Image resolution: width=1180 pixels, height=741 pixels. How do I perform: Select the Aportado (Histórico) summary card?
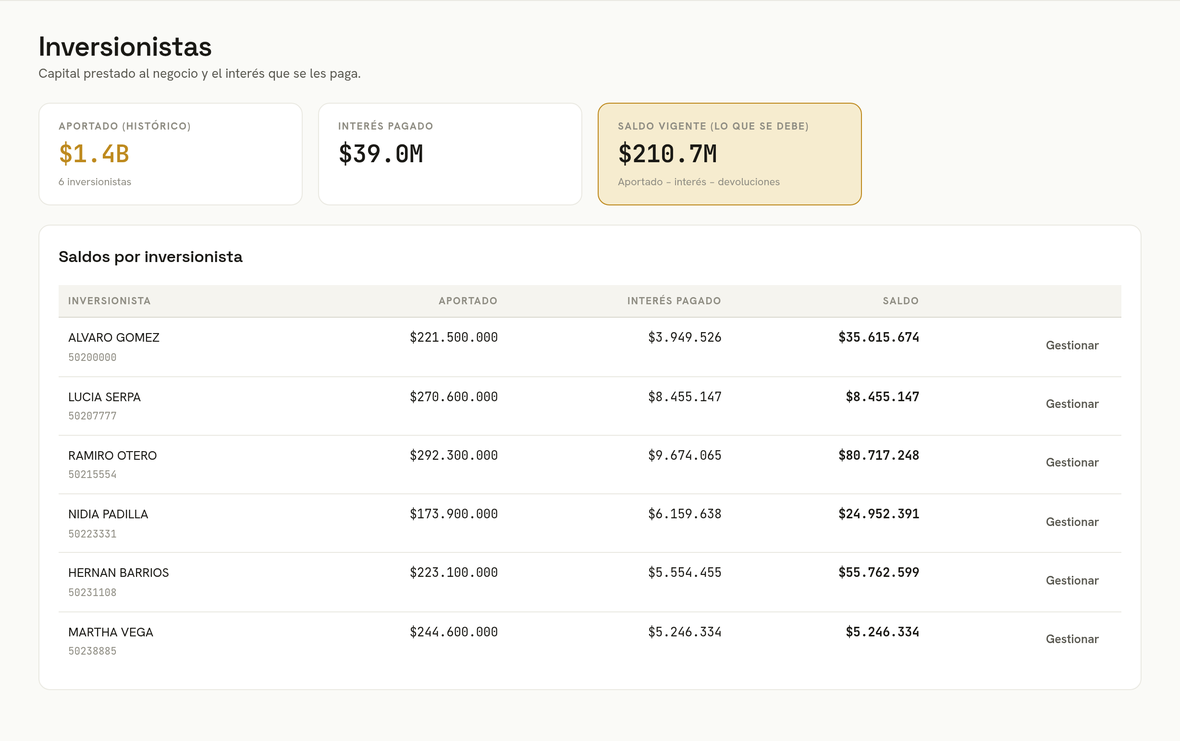[170, 154]
